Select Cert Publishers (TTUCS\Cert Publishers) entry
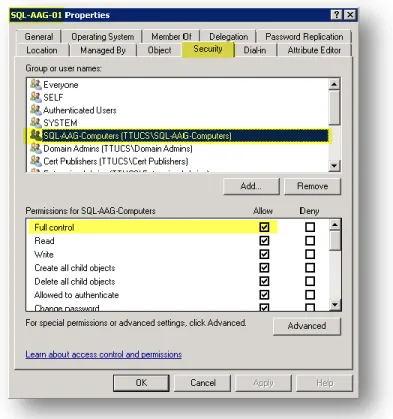Image resolution: width=393 pixels, height=419 pixels. tap(178, 161)
